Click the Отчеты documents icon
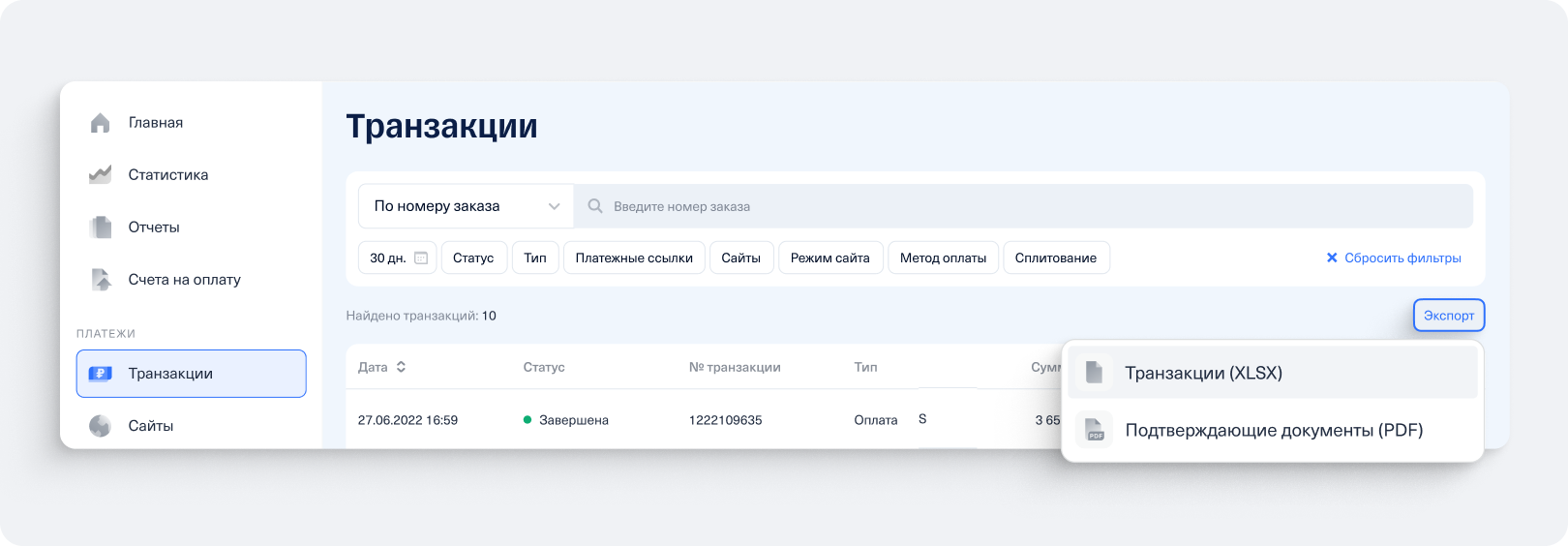This screenshot has width=1568, height=546. click(x=100, y=227)
